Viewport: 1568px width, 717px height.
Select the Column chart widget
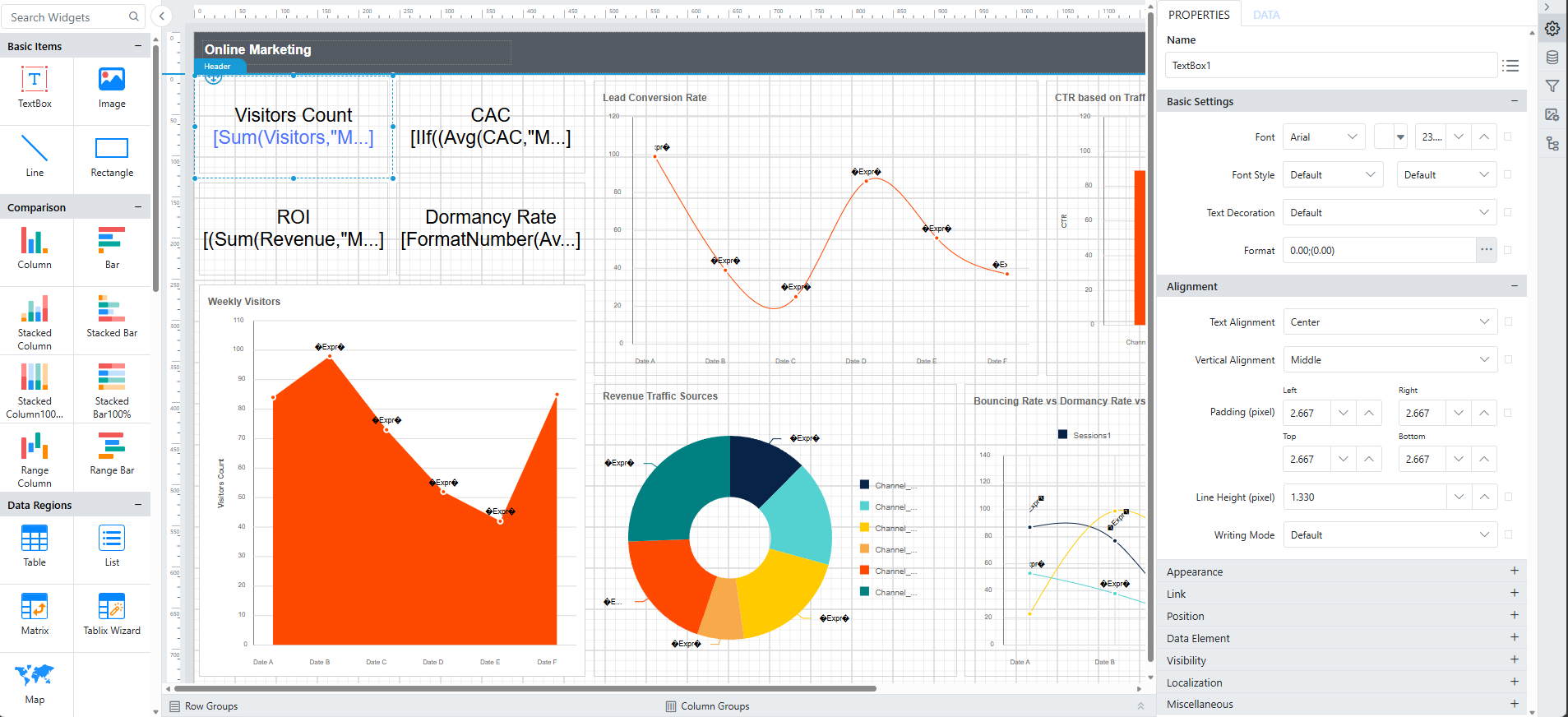coord(35,249)
